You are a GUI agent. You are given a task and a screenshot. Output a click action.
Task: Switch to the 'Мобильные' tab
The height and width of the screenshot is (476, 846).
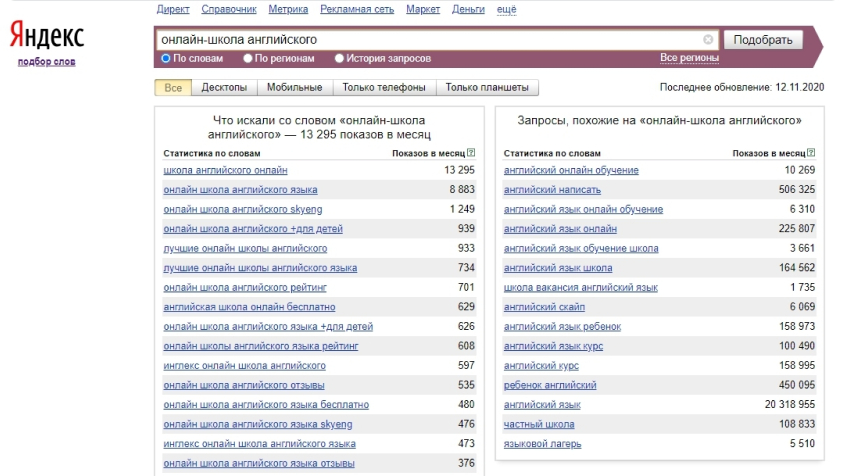(x=295, y=87)
